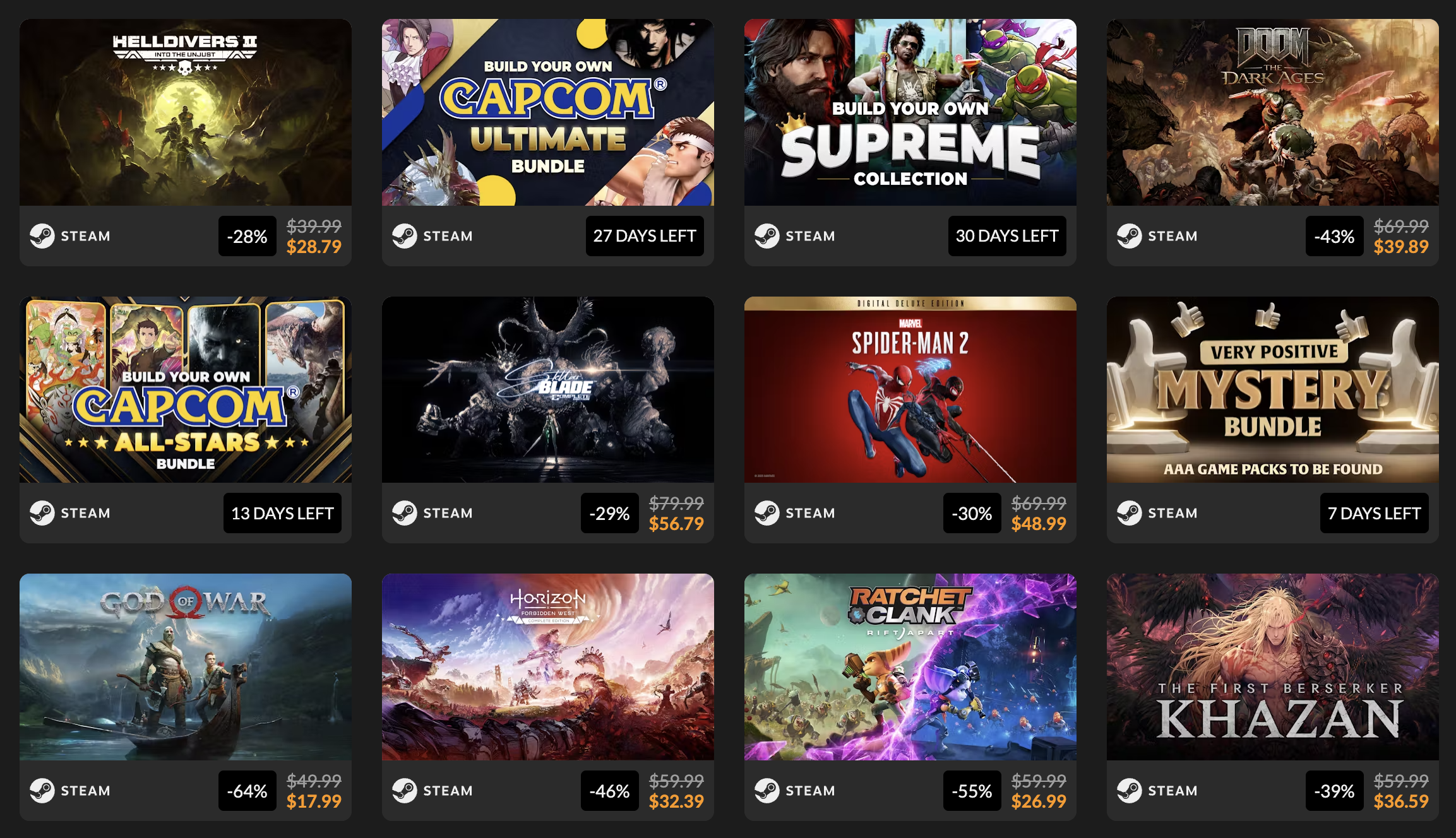The image size is (1456, 838).
Task: Click the $56.79 Stellar Blade price
Action: tap(676, 524)
